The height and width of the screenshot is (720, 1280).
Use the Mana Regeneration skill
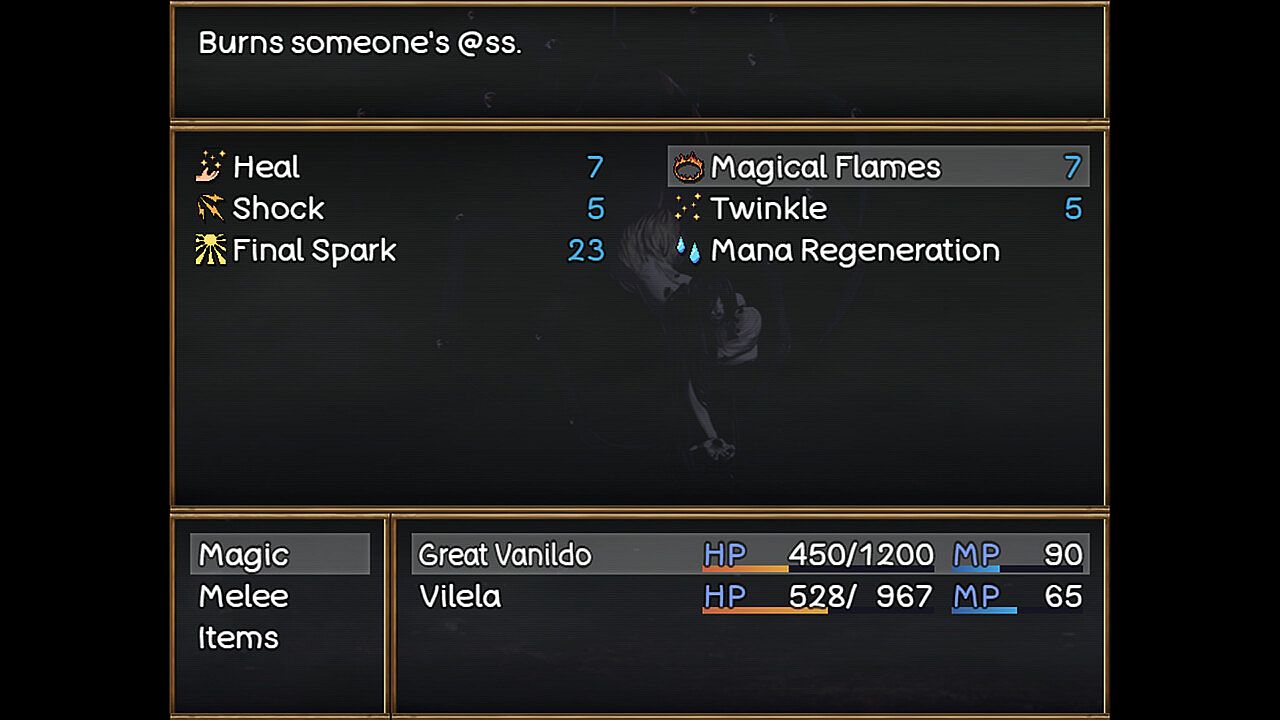click(855, 250)
